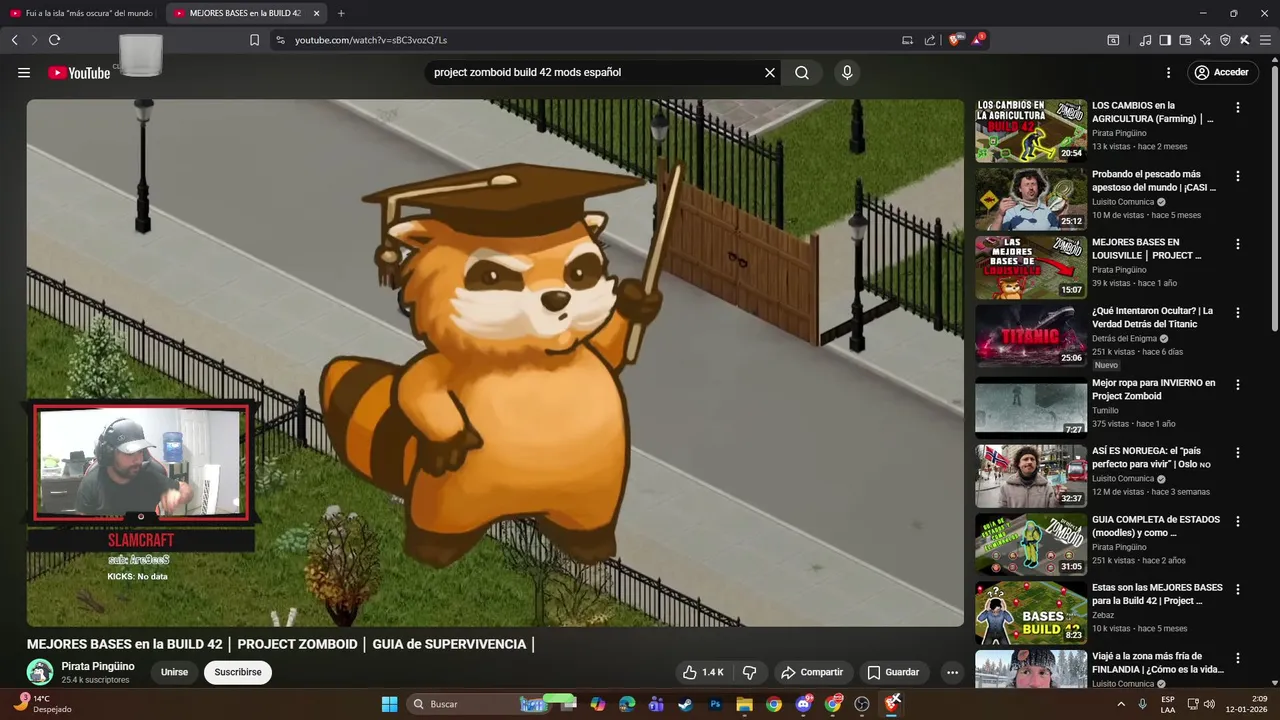Show hidden tray icons chevron
The width and height of the screenshot is (1280, 720).
[1121, 704]
